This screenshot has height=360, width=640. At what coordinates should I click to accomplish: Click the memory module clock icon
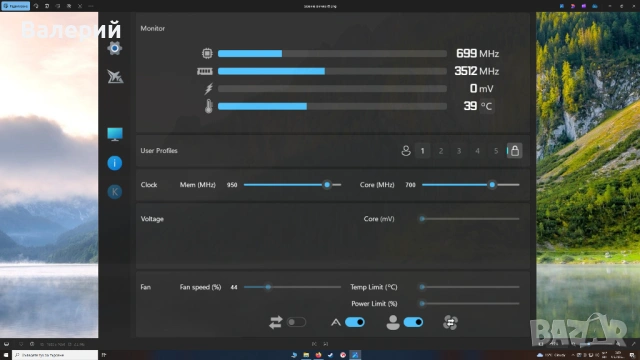[205, 71]
